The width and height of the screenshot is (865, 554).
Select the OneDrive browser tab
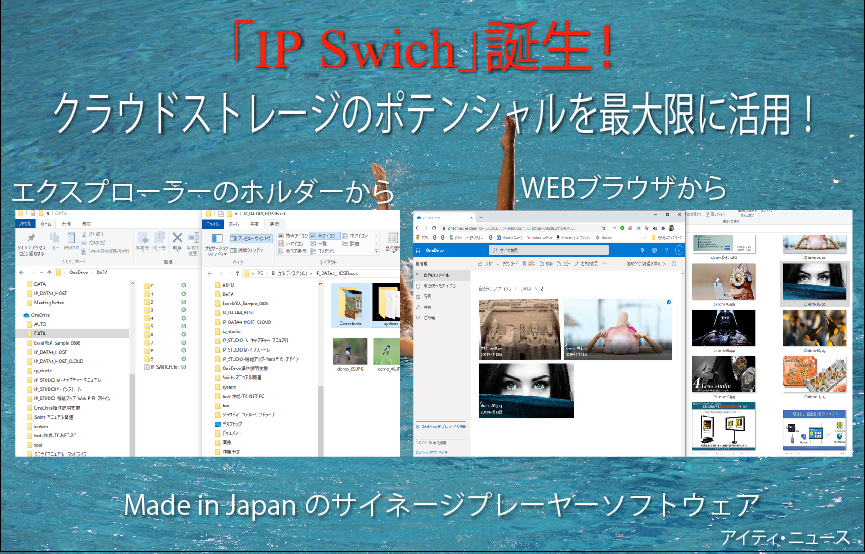click(x=445, y=217)
